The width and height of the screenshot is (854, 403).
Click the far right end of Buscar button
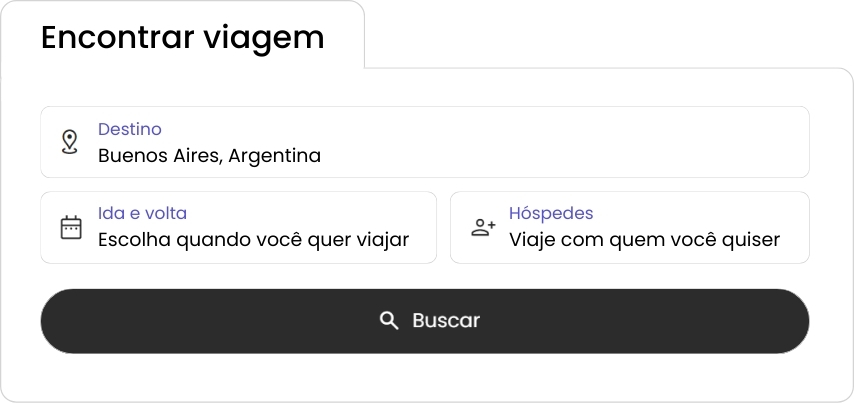pyautogui.click(x=780, y=321)
